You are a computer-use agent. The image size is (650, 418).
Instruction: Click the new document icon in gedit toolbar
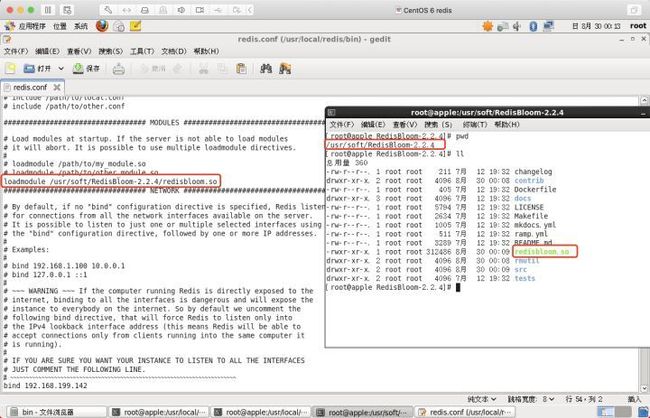10,68
